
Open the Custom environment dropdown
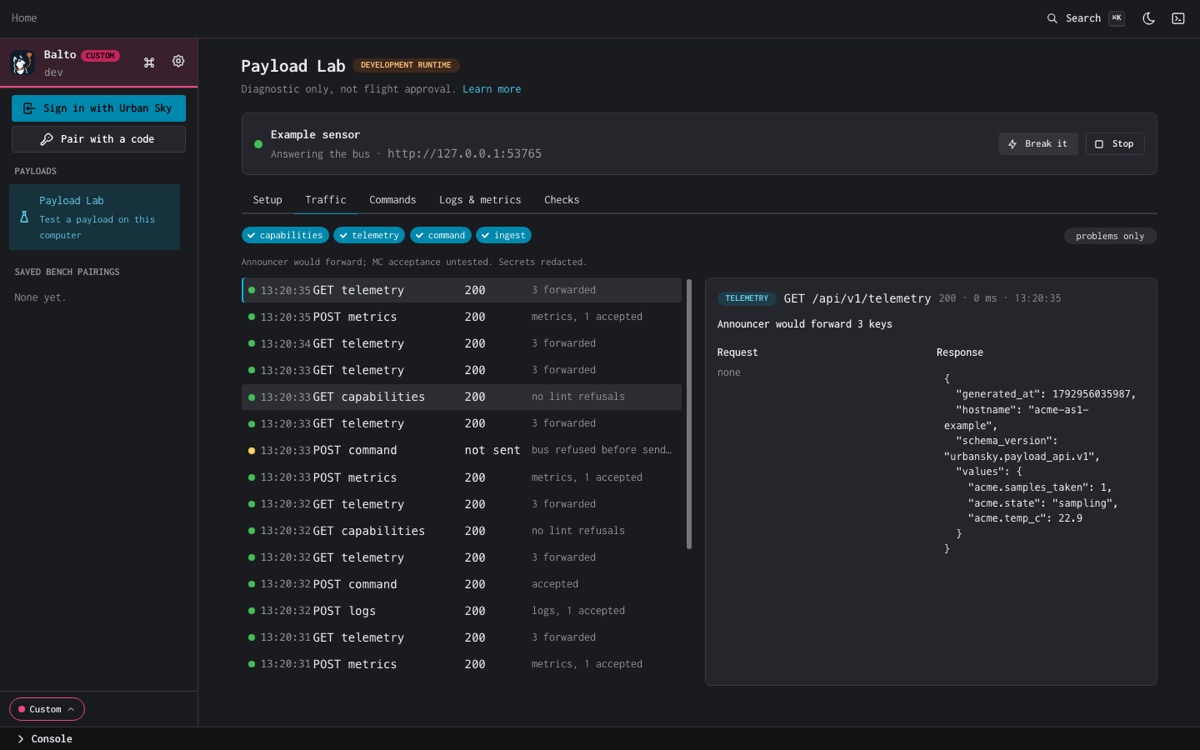(47, 709)
